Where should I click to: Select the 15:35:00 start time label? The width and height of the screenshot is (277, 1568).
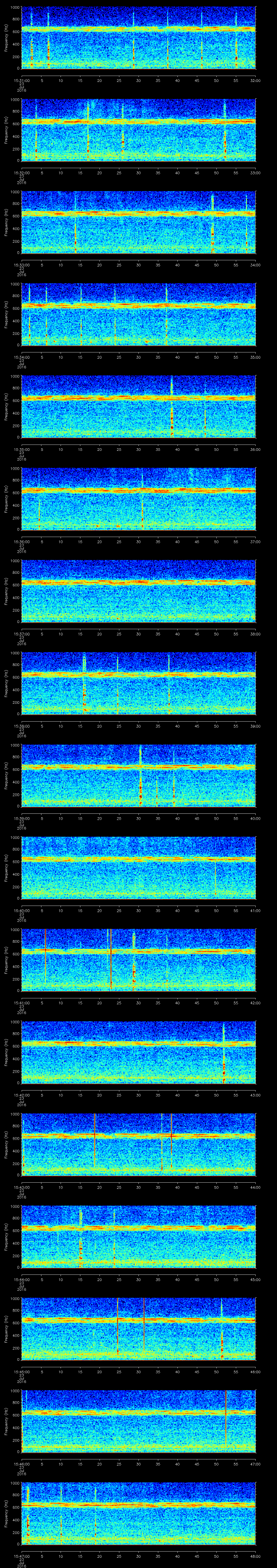21,449
